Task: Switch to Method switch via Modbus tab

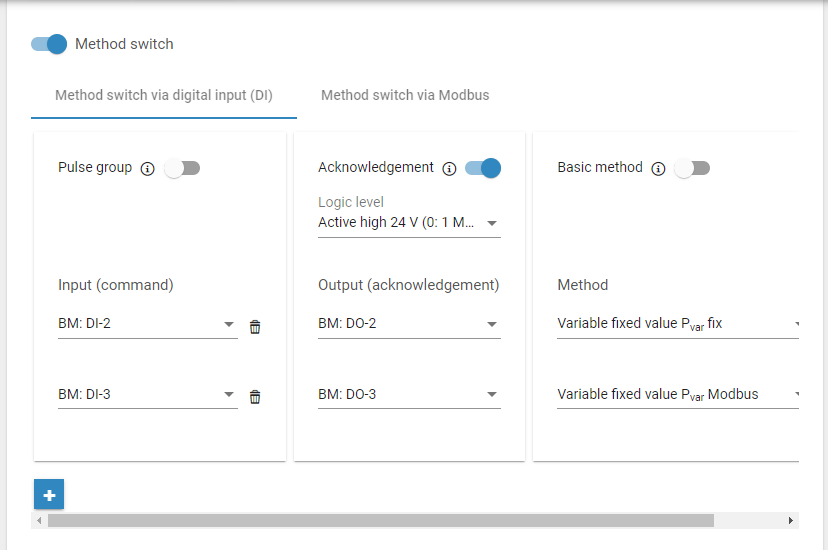Action: click(x=405, y=96)
